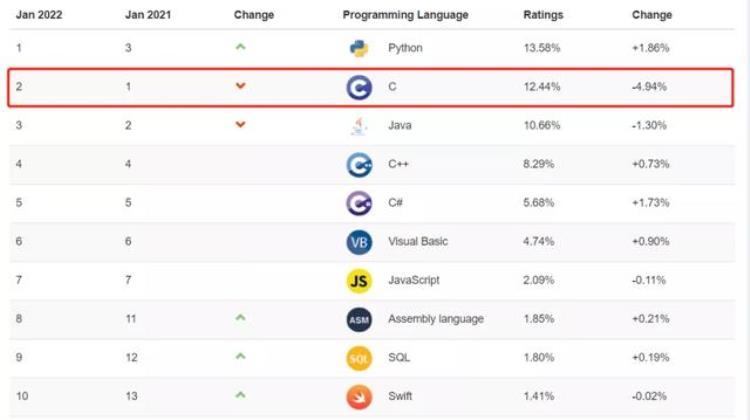Click the Python logo icon
750x420 pixels.
pyautogui.click(x=359, y=48)
